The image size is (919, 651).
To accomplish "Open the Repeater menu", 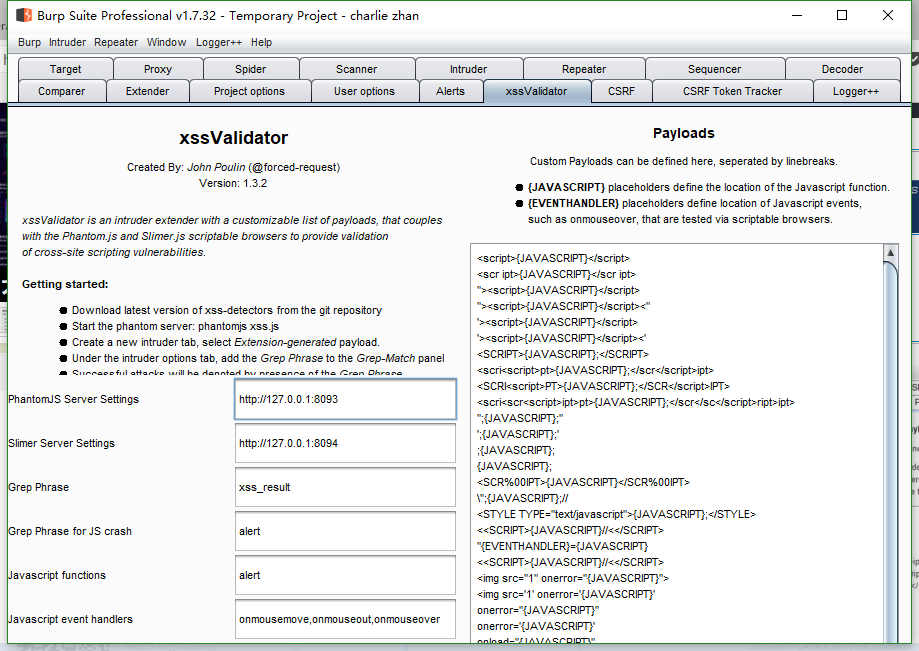I will point(116,42).
